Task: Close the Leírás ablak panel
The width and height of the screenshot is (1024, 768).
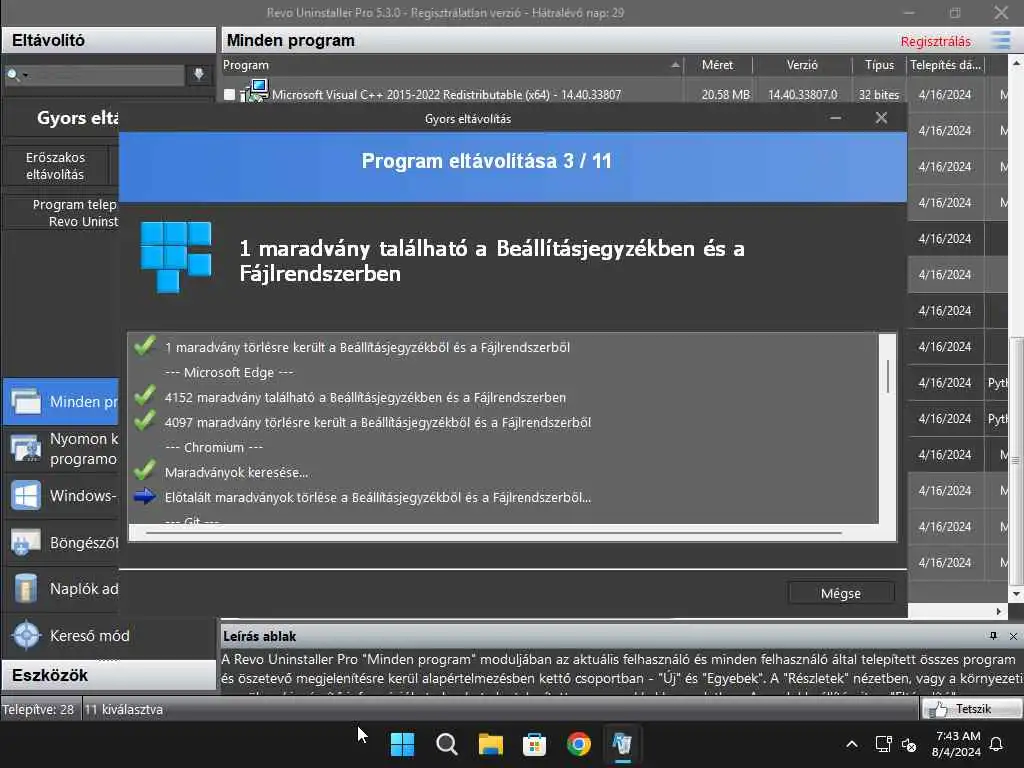Action: coord(1013,636)
